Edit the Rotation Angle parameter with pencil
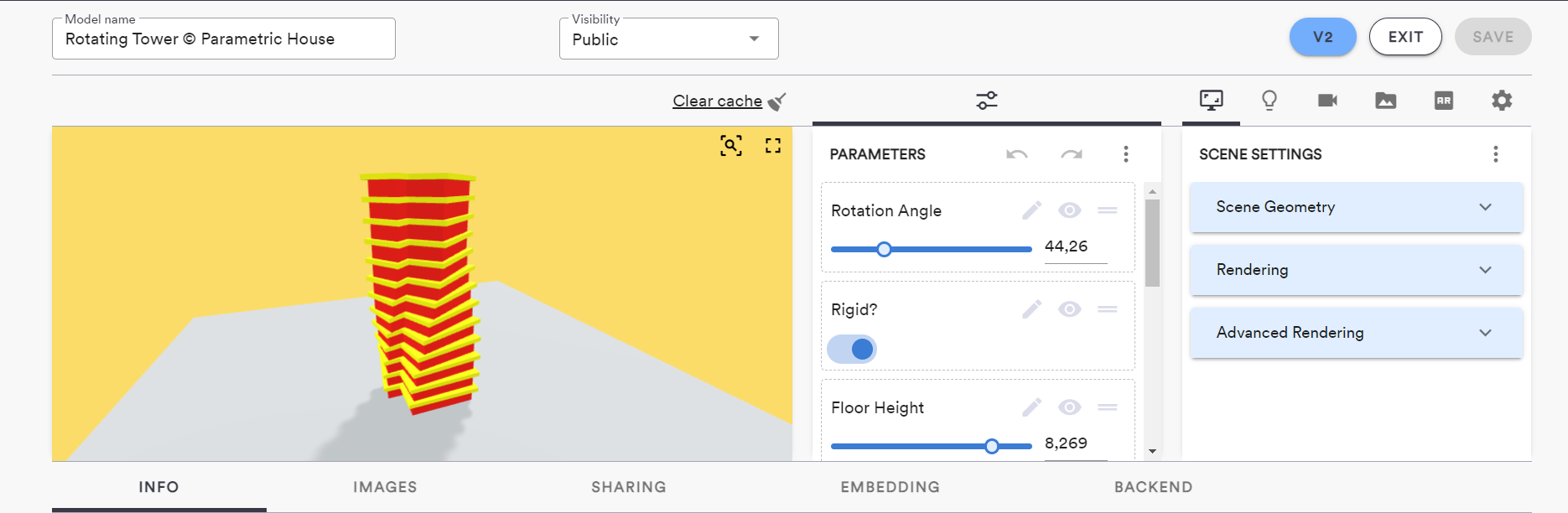This screenshot has width=1568, height=513. coord(1031,210)
